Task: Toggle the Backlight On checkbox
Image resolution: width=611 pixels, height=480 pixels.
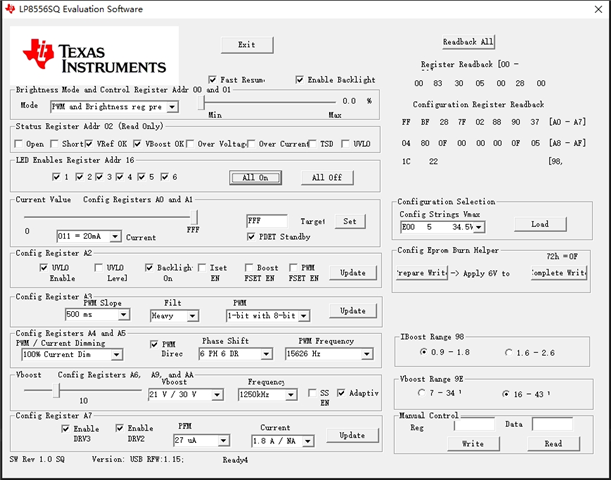Action: tap(149, 268)
